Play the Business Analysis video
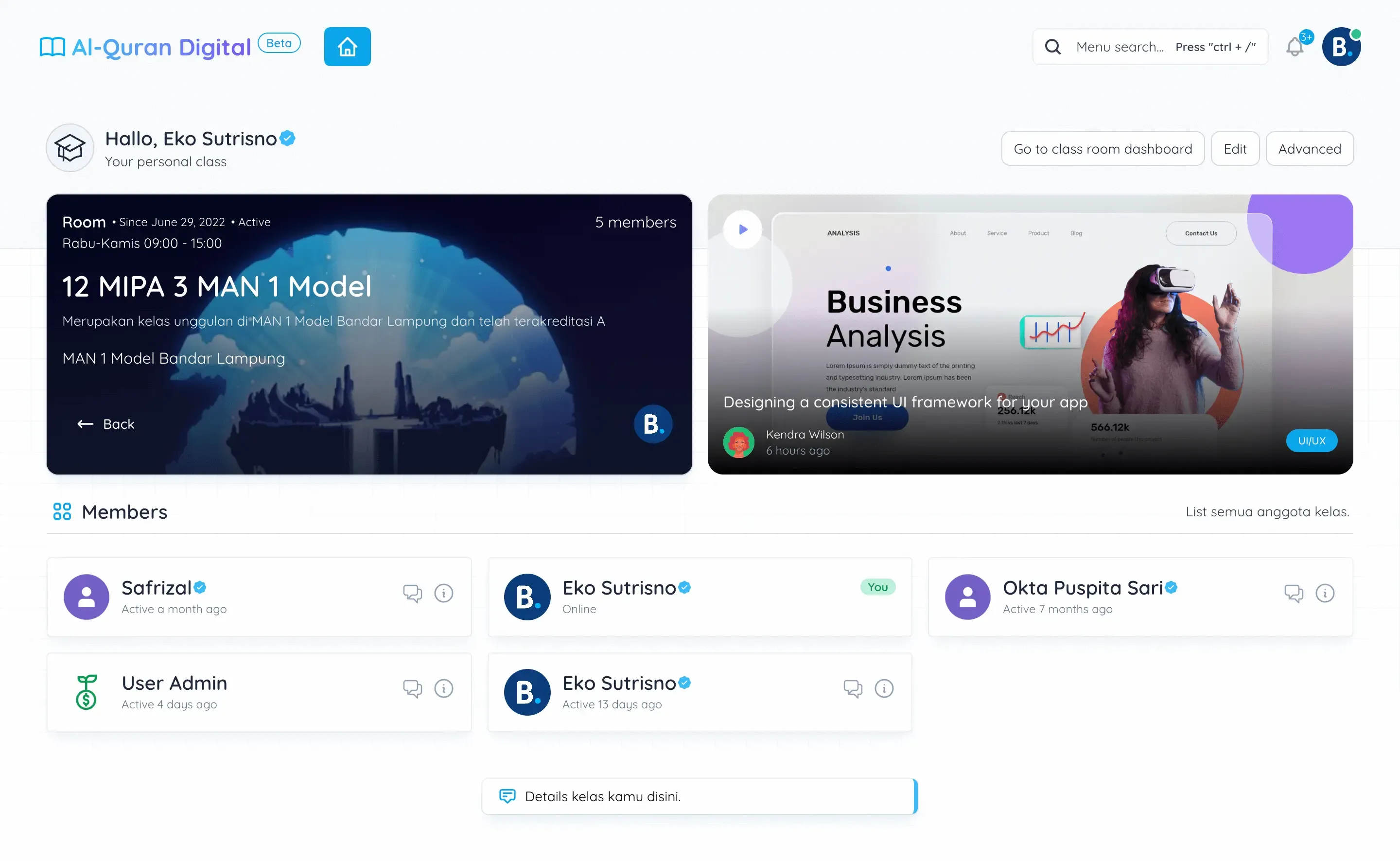The image size is (1400, 861). (742, 229)
